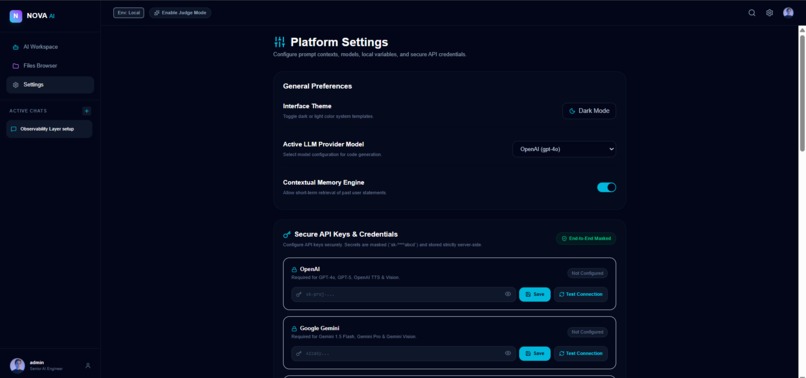Click the gear icon in top bar
806x378 pixels.
pyautogui.click(x=770, y=13)
